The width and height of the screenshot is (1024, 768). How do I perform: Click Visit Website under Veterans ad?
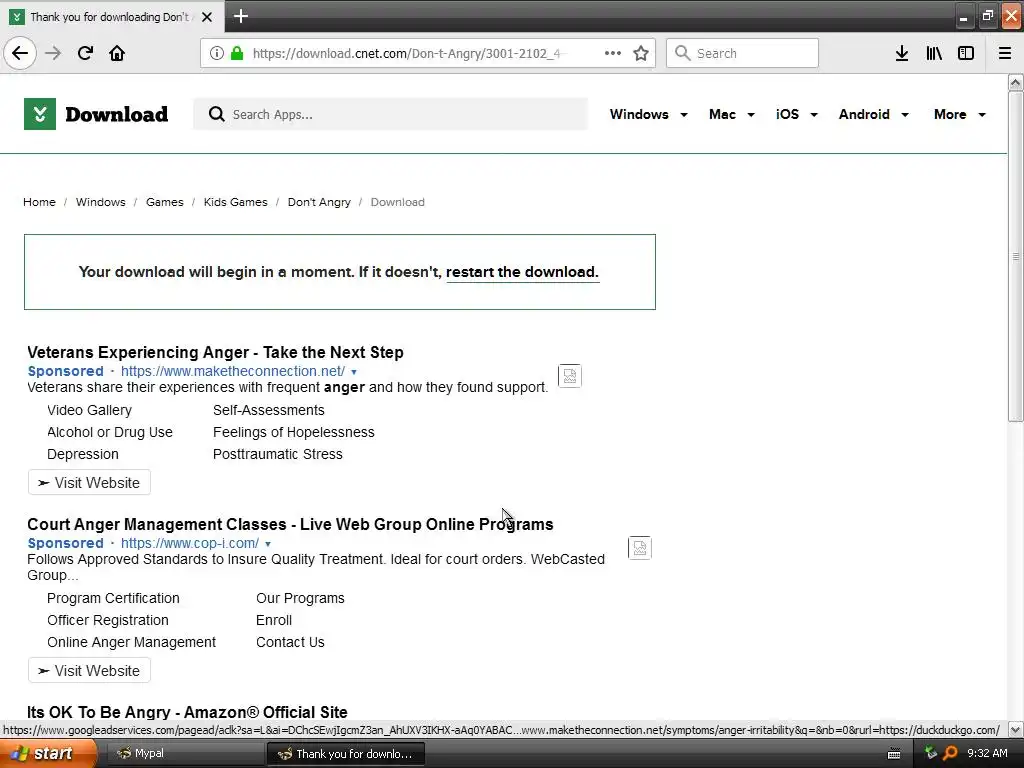tap(89, 483)
